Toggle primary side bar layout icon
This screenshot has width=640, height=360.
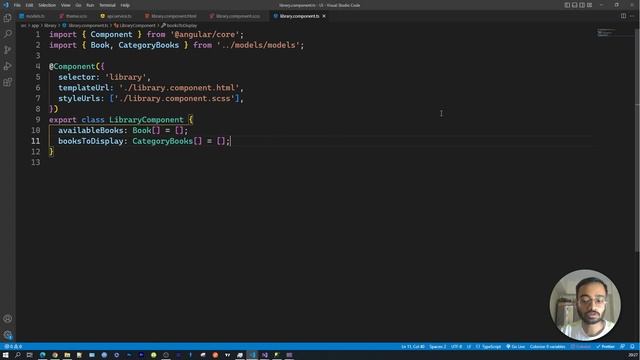567,5
